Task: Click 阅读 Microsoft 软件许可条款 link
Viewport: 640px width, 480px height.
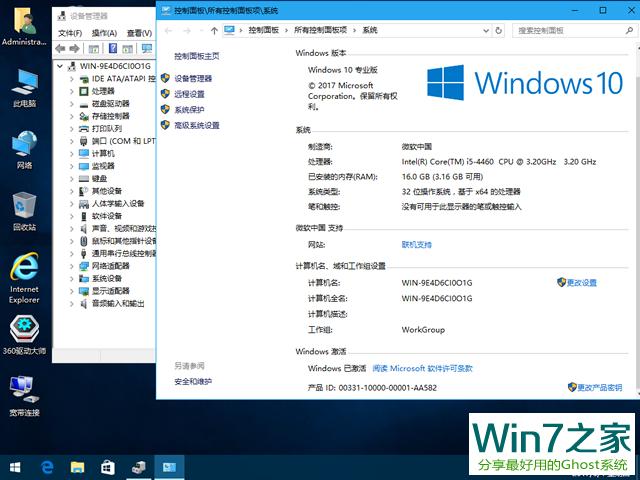Action: pos(422,368)
